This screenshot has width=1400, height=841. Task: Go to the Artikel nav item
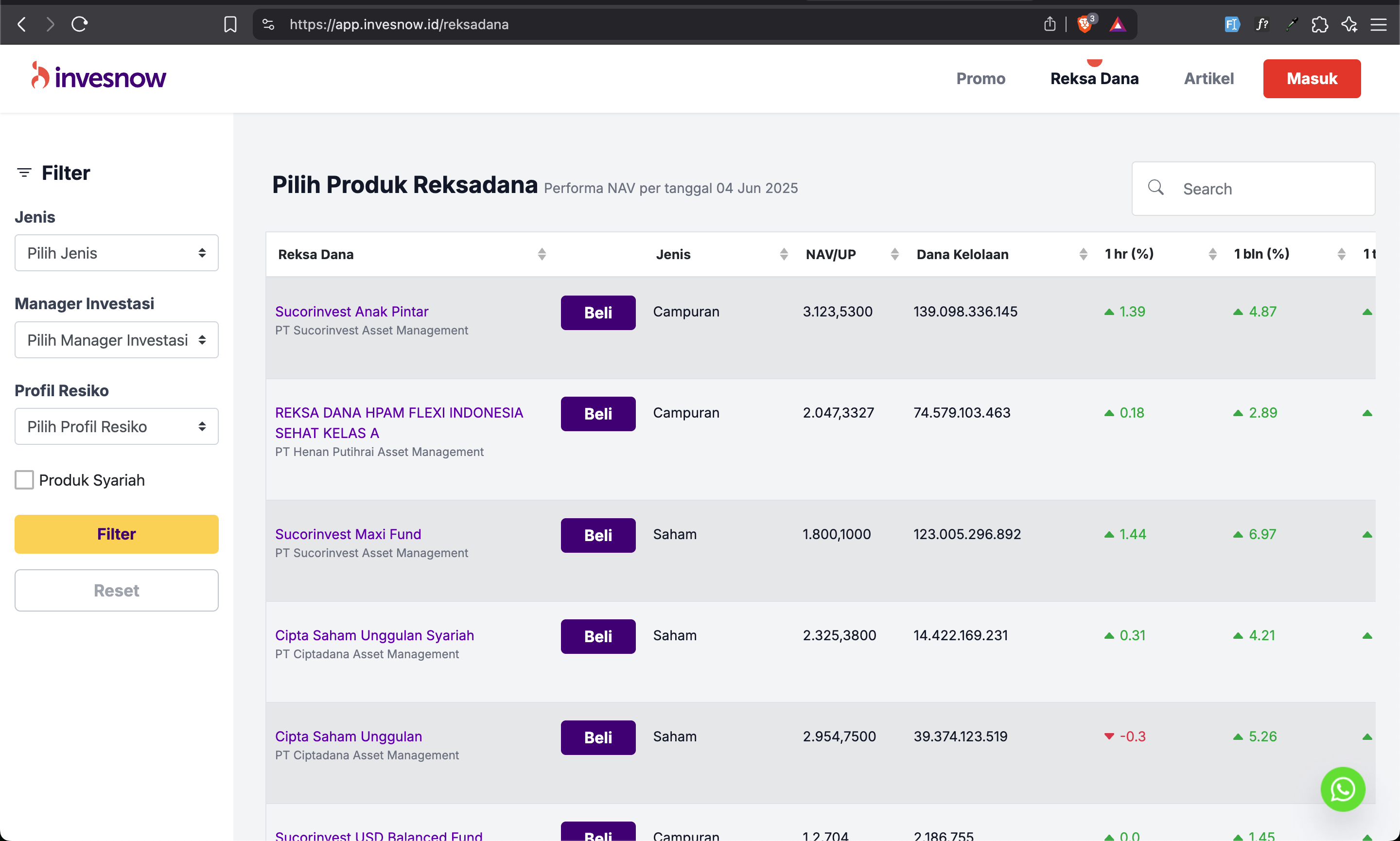point(1208,78)
